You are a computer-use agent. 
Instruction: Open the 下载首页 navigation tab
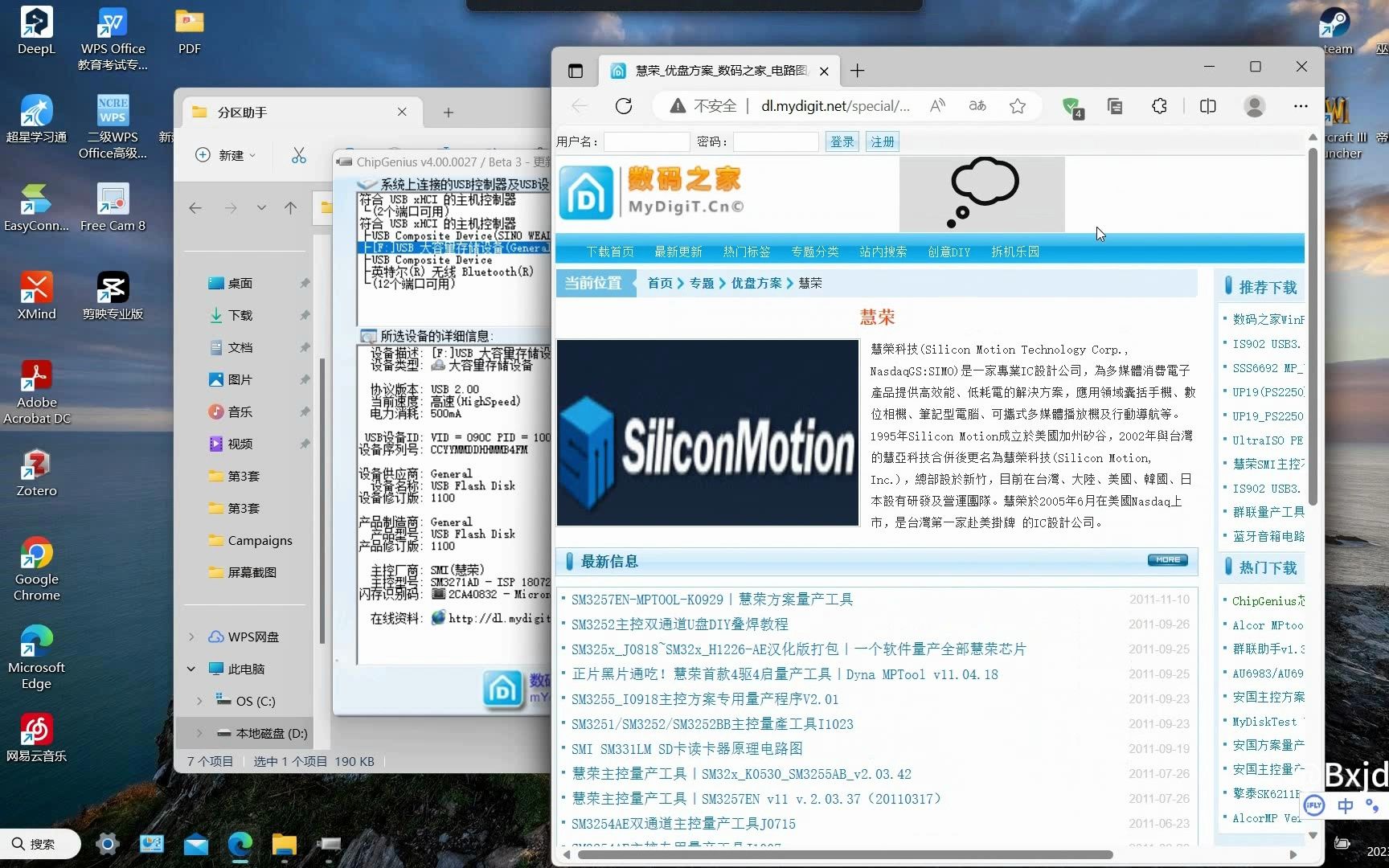click(610, 252)
